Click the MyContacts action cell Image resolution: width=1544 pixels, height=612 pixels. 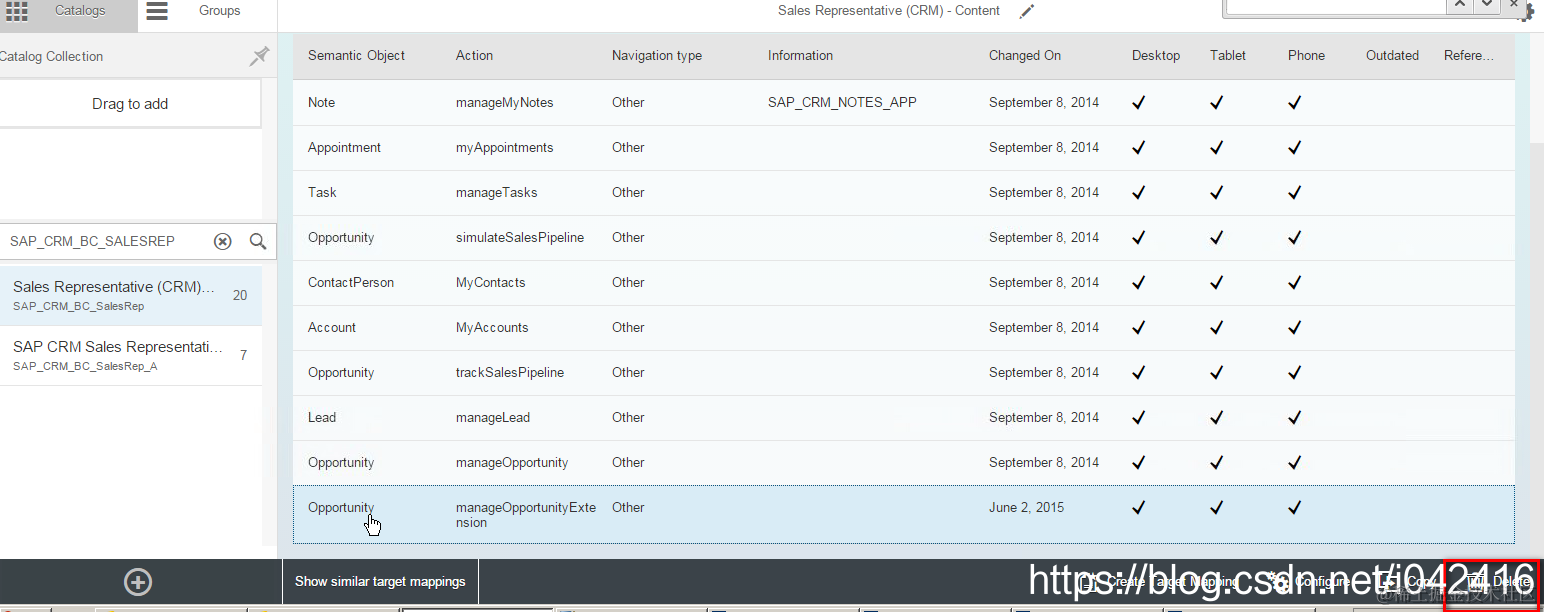click(490, 282)
